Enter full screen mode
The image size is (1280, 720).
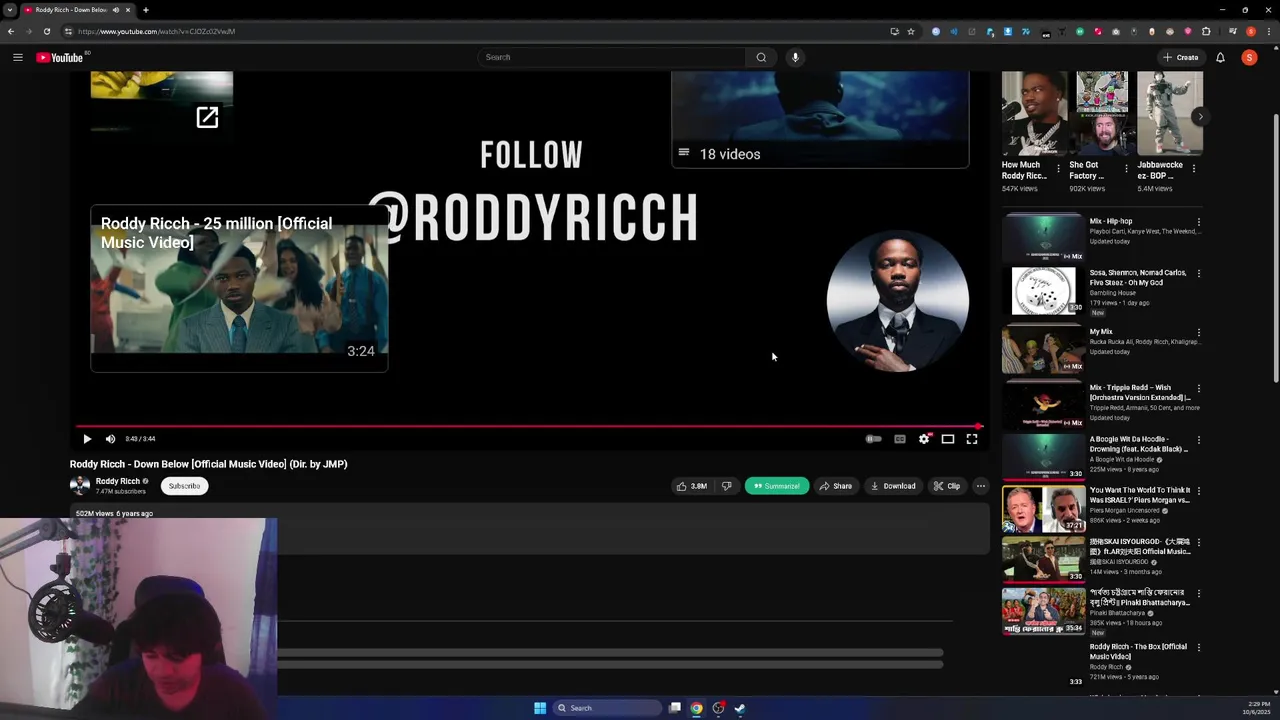click(972, 439)
